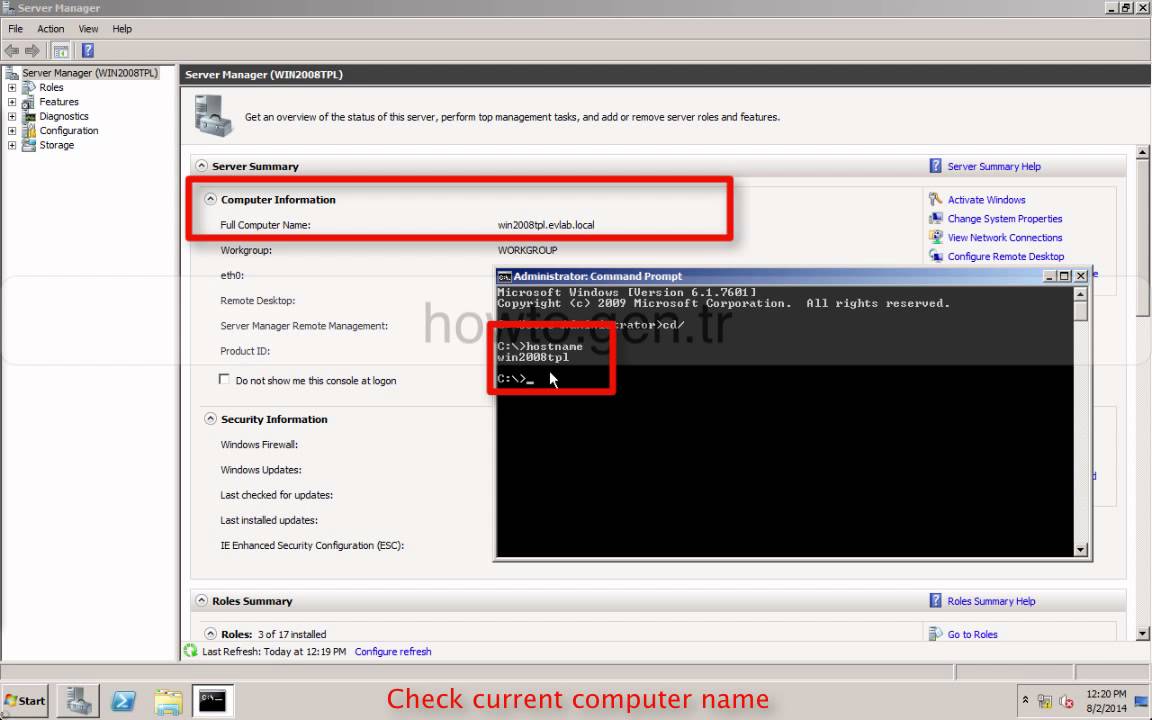
Task: Select the Roles label in the tree
Action: (51, 87)
